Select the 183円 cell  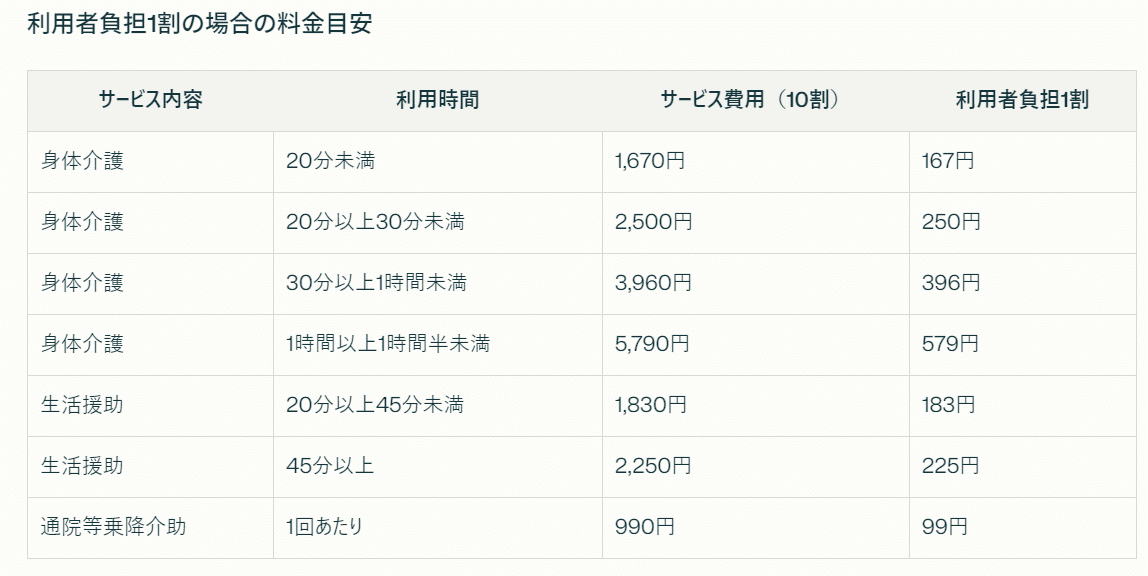[1022, 406]
